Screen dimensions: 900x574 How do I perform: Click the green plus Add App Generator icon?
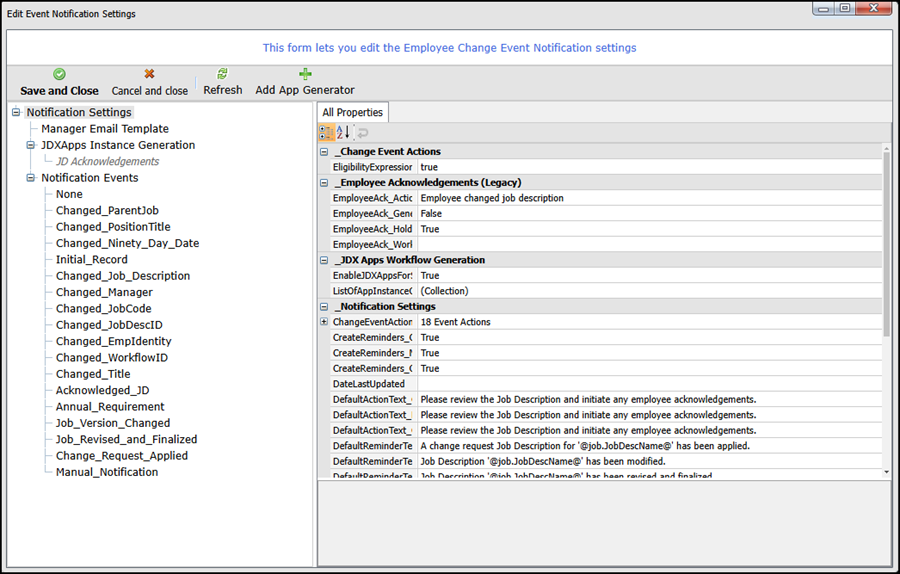coord(305,74)
